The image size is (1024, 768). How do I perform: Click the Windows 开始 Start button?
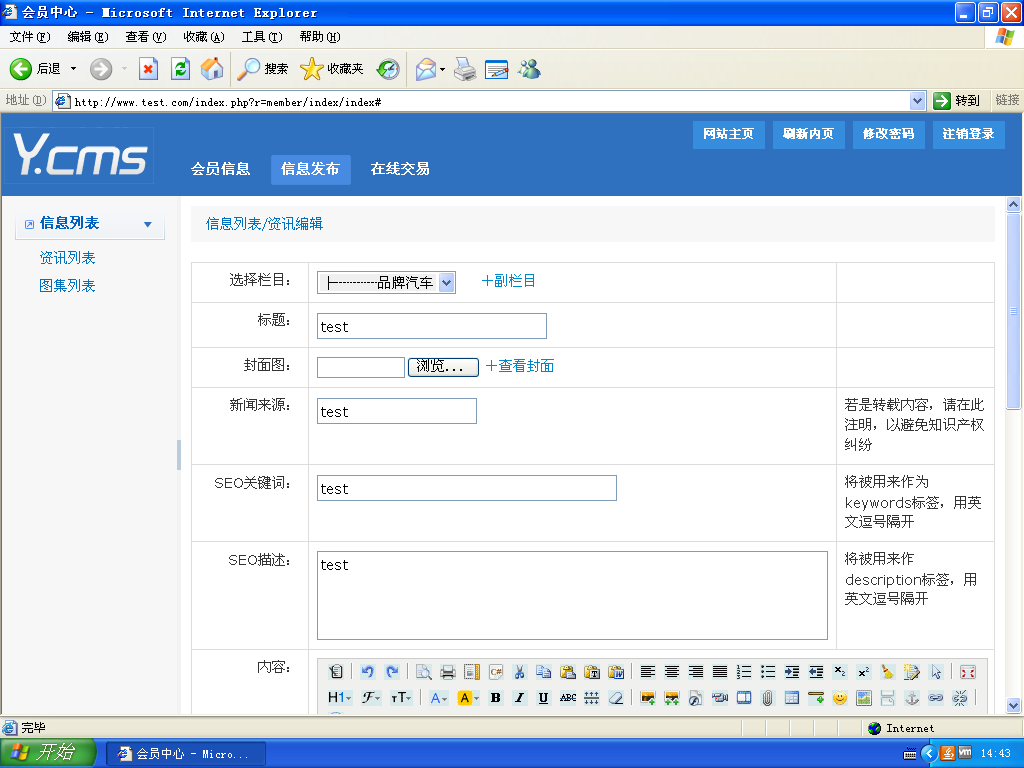click(x=48, y=753)
